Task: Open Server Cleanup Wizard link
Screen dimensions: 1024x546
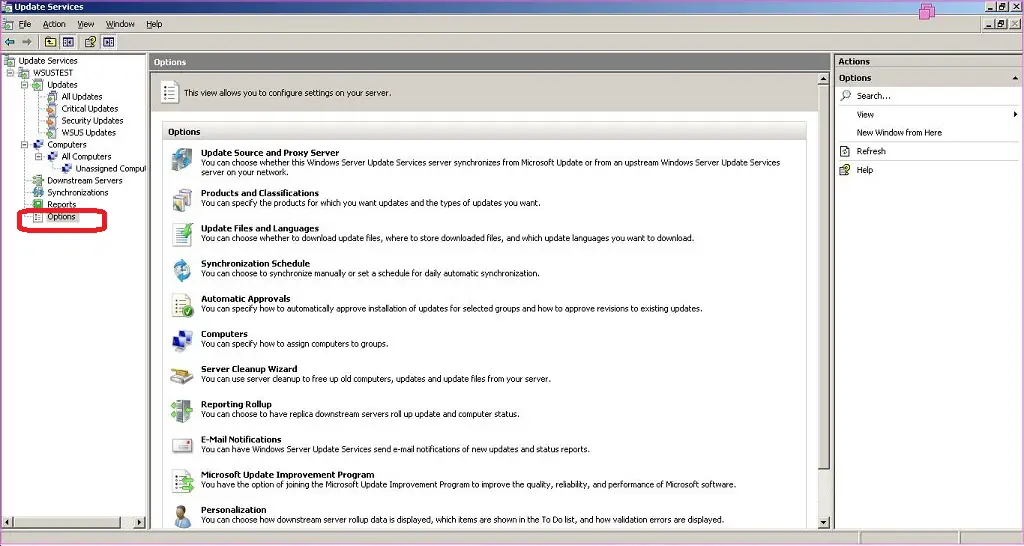Action: pos(249,369)
